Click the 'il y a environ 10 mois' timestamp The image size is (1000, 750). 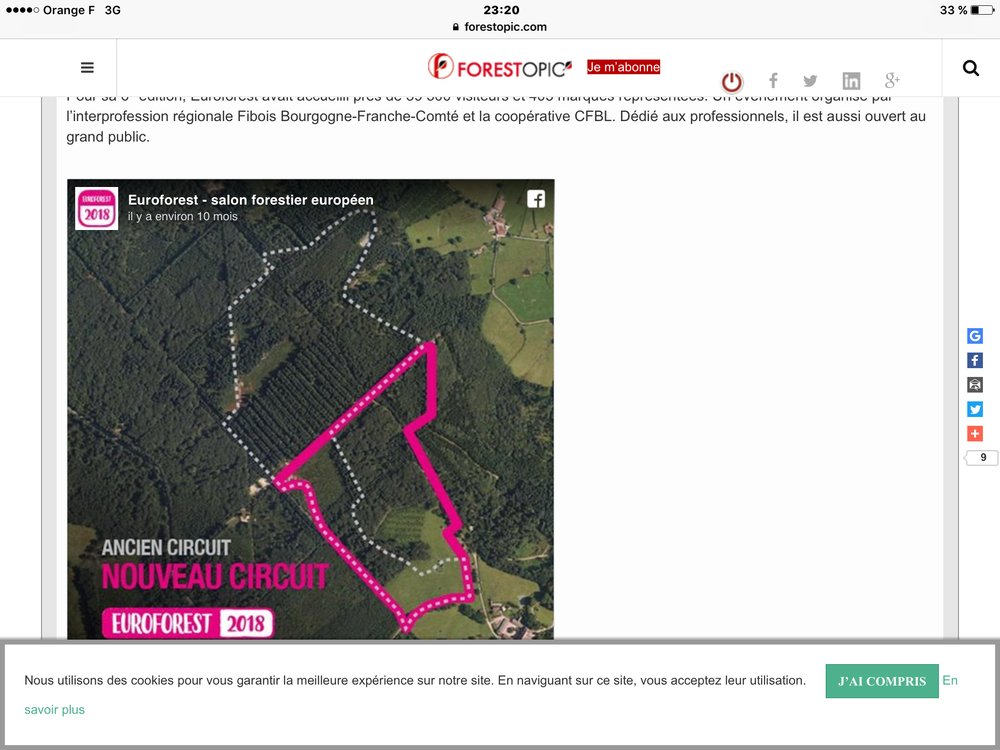point(182,217)
